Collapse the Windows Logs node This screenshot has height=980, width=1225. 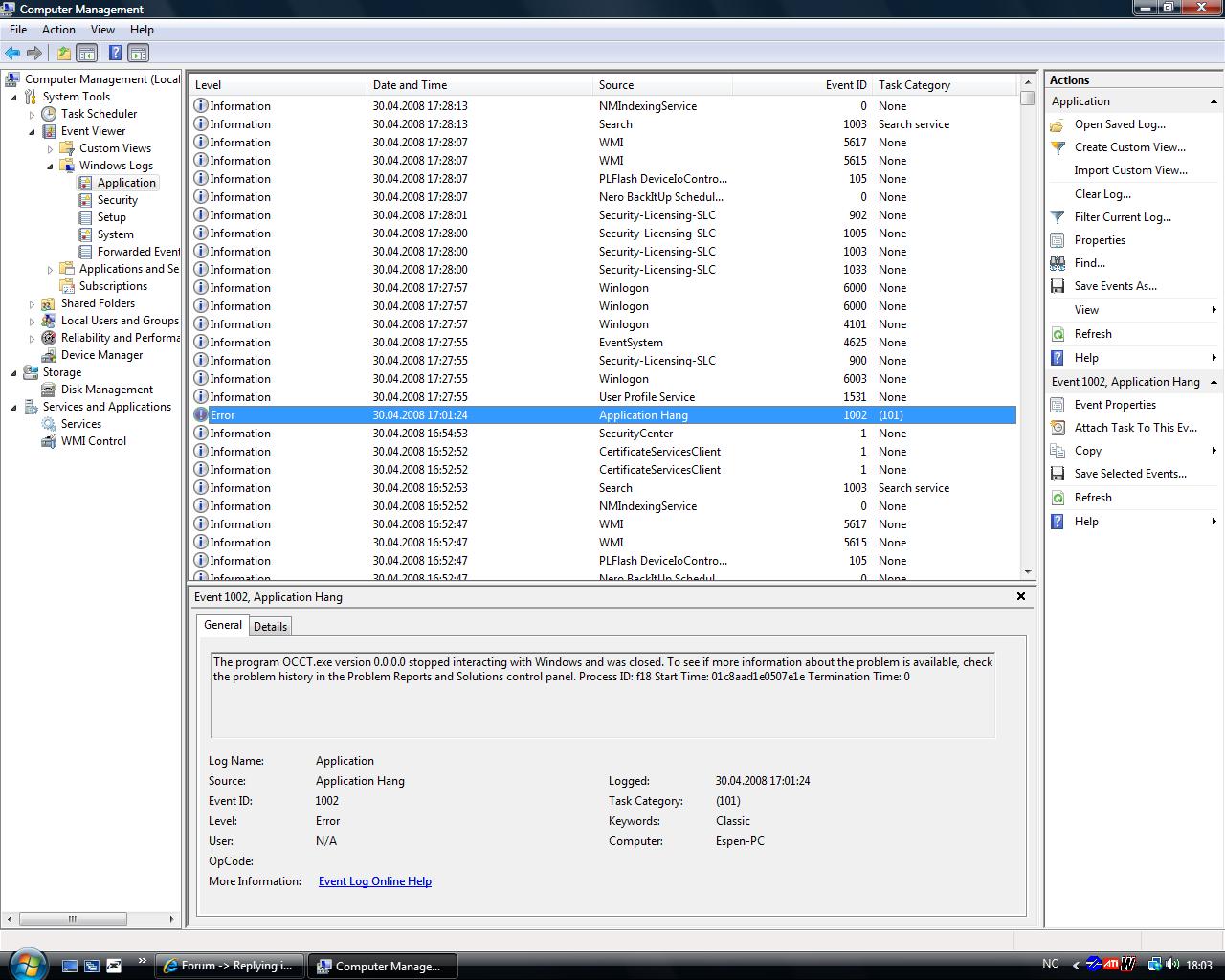[x=50, y=166]
